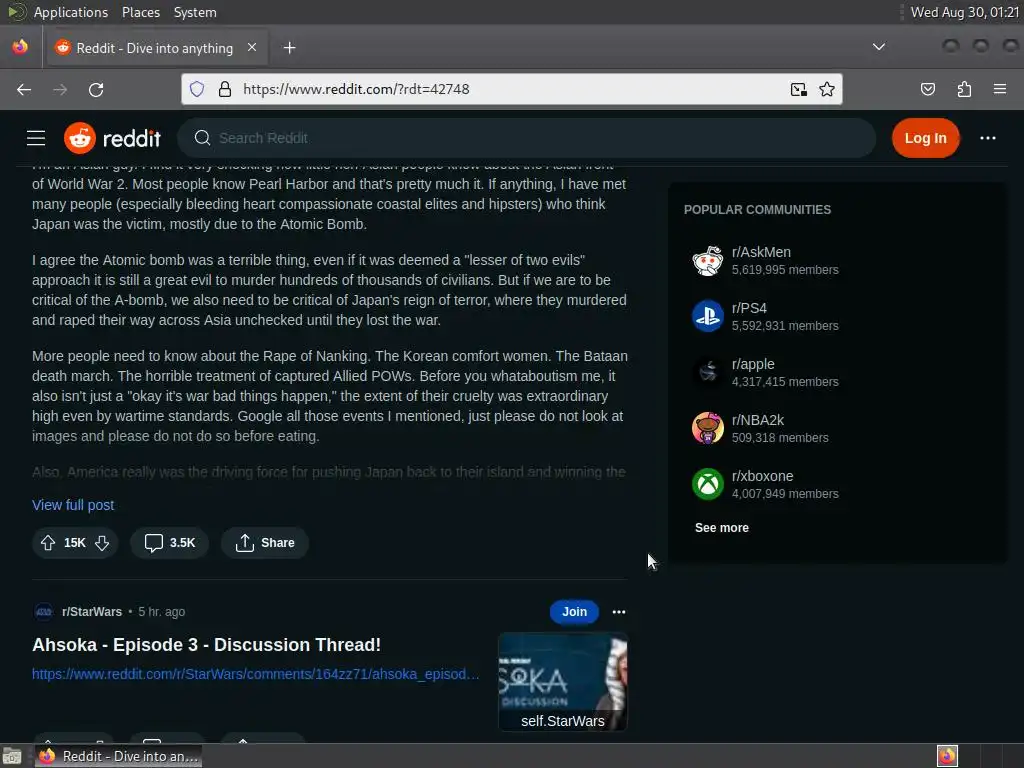Open the 3.5K comments
The width and height of the screenshot is (1024, 768).
(170, 543)
